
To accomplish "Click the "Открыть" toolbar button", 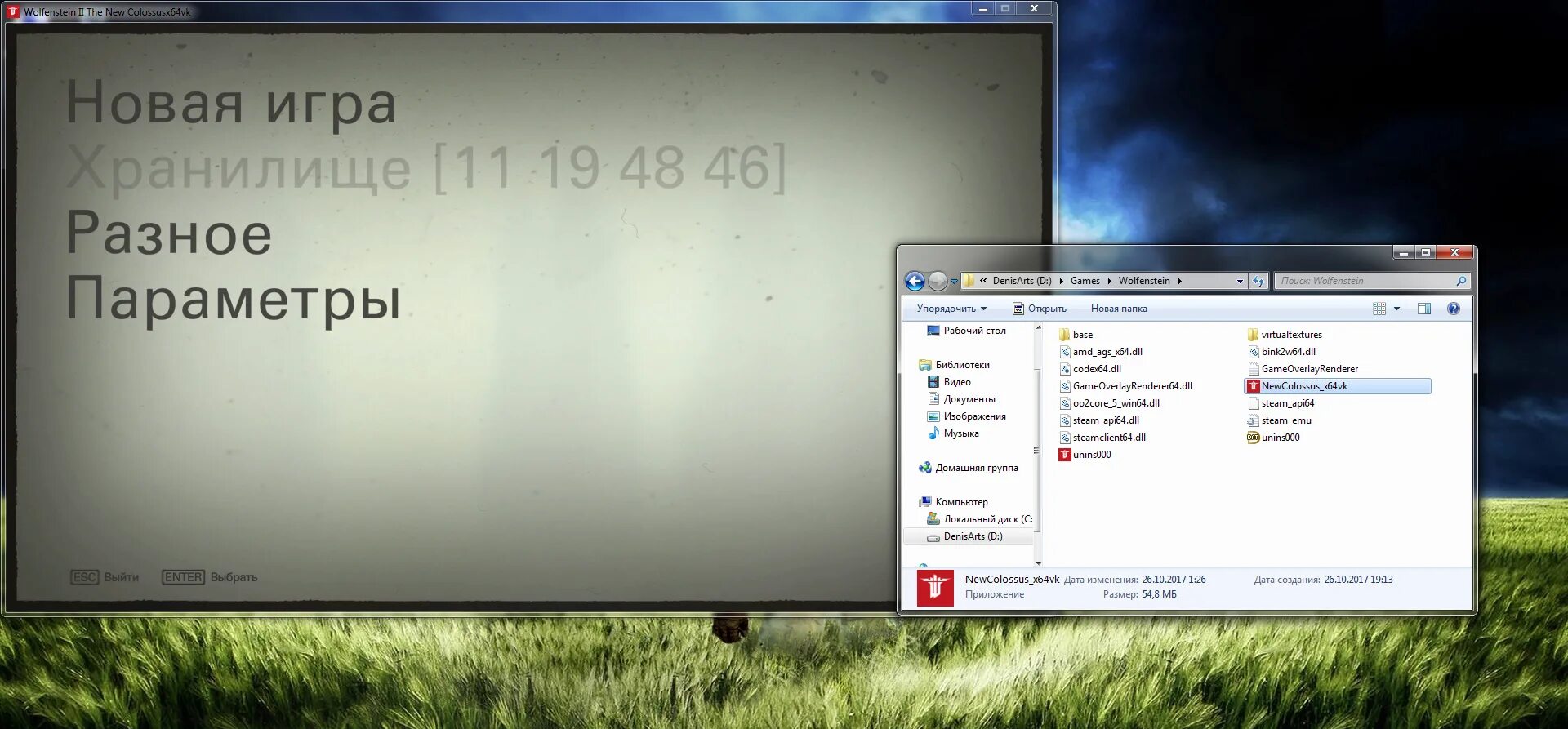I will tap(1040, 309).
